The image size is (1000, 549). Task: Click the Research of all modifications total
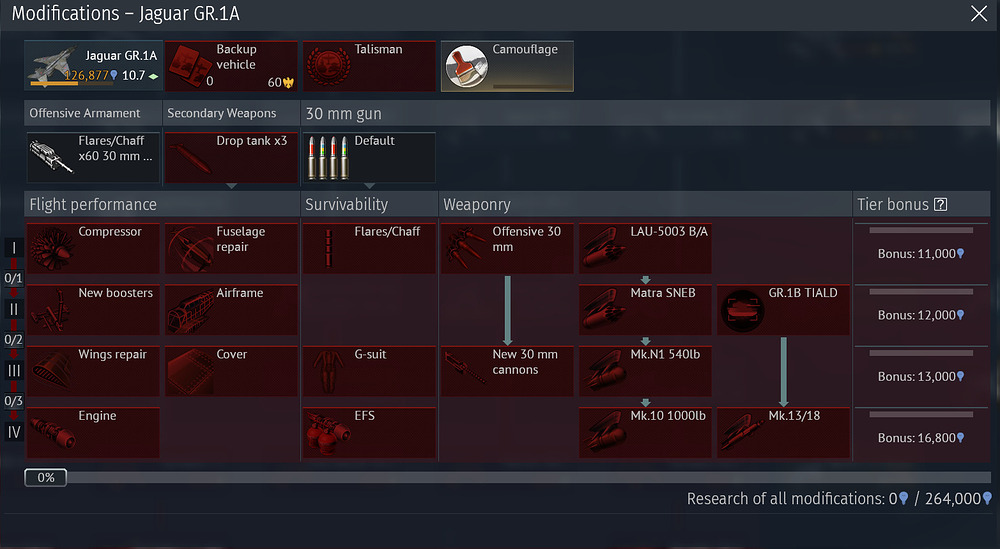[x=839, y=499]
